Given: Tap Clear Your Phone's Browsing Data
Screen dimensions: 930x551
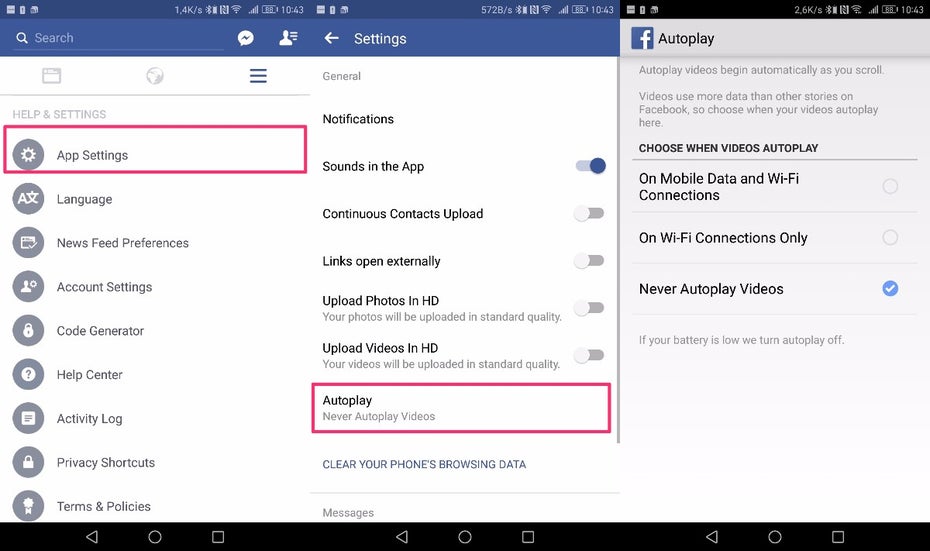Looking at the screenshot, I should 424,464.
